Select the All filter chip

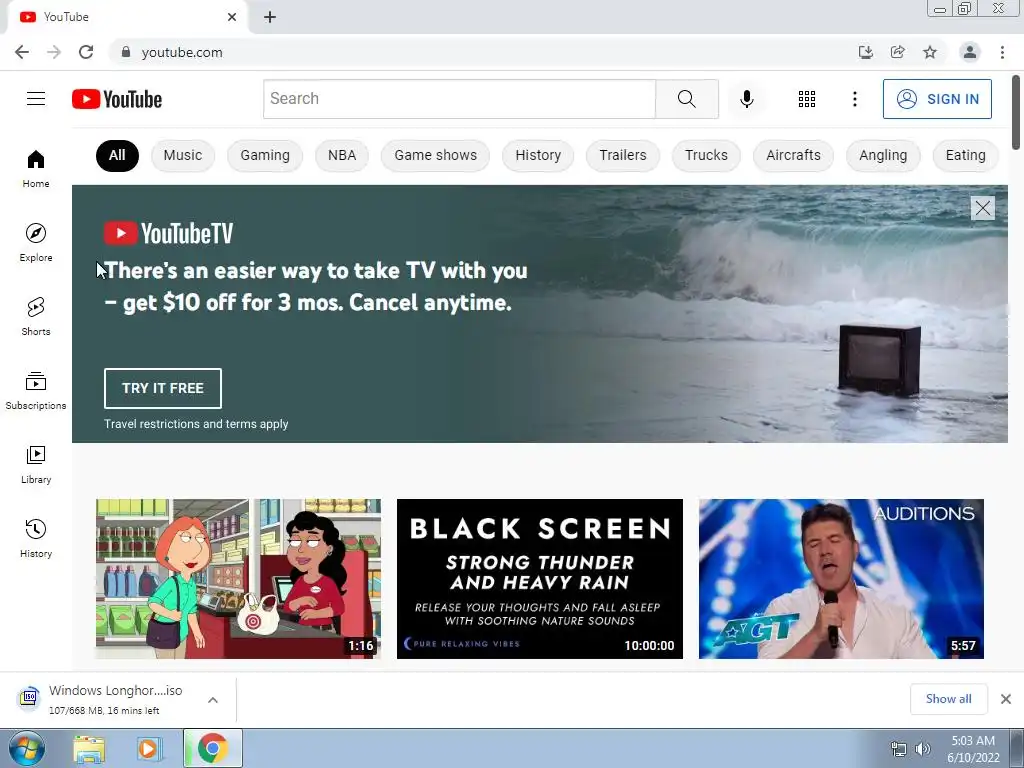(118, 155)
